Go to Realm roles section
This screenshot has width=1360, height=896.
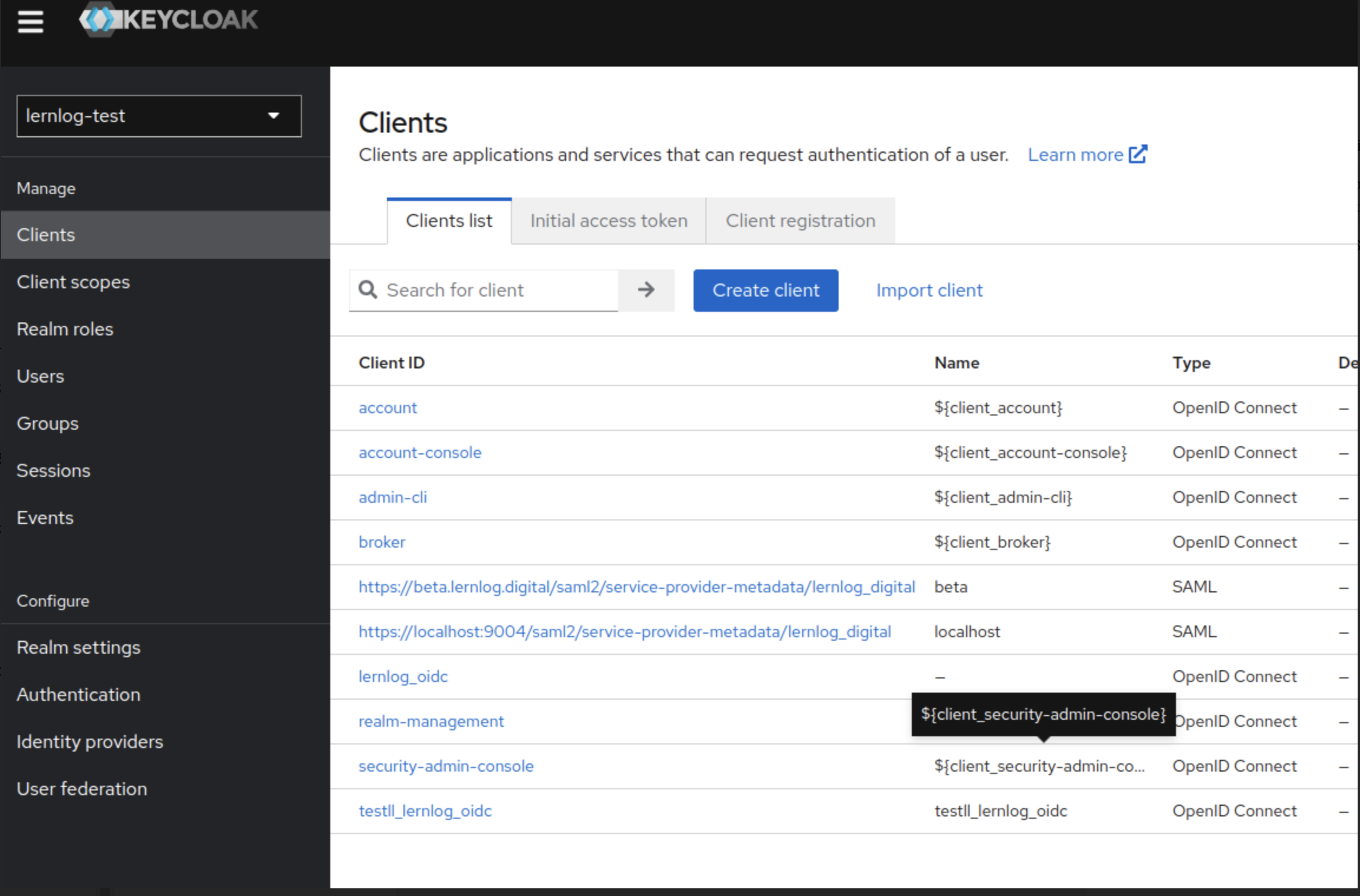coord(65,329)
